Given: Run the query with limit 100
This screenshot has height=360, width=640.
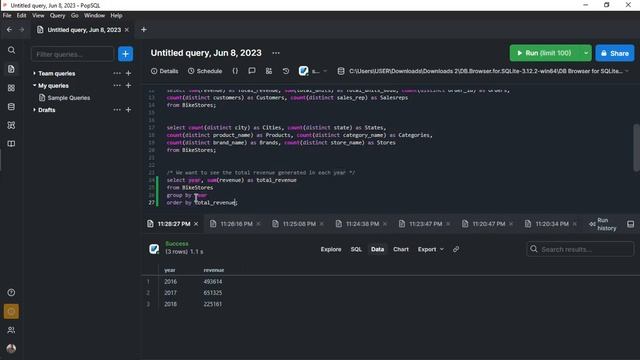Looking at the screenshot, I should tap(545, 53).
